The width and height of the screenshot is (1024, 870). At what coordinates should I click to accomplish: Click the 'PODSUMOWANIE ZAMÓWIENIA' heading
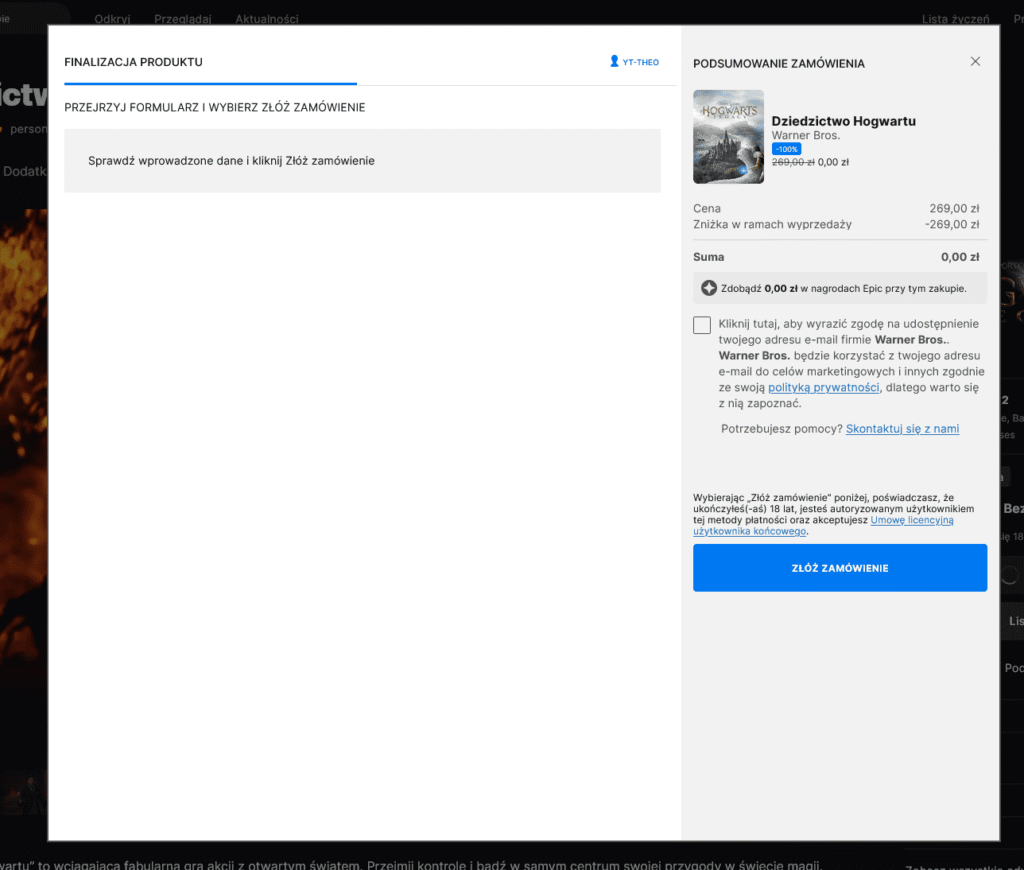[778, 64]
